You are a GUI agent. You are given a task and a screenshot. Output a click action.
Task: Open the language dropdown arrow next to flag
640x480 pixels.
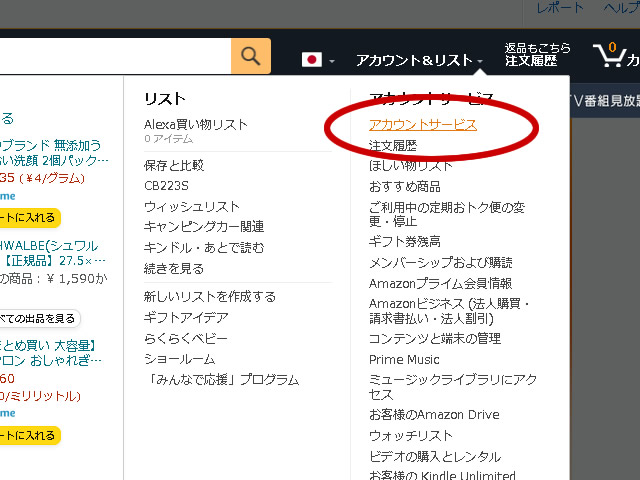[x=332, y=61]
